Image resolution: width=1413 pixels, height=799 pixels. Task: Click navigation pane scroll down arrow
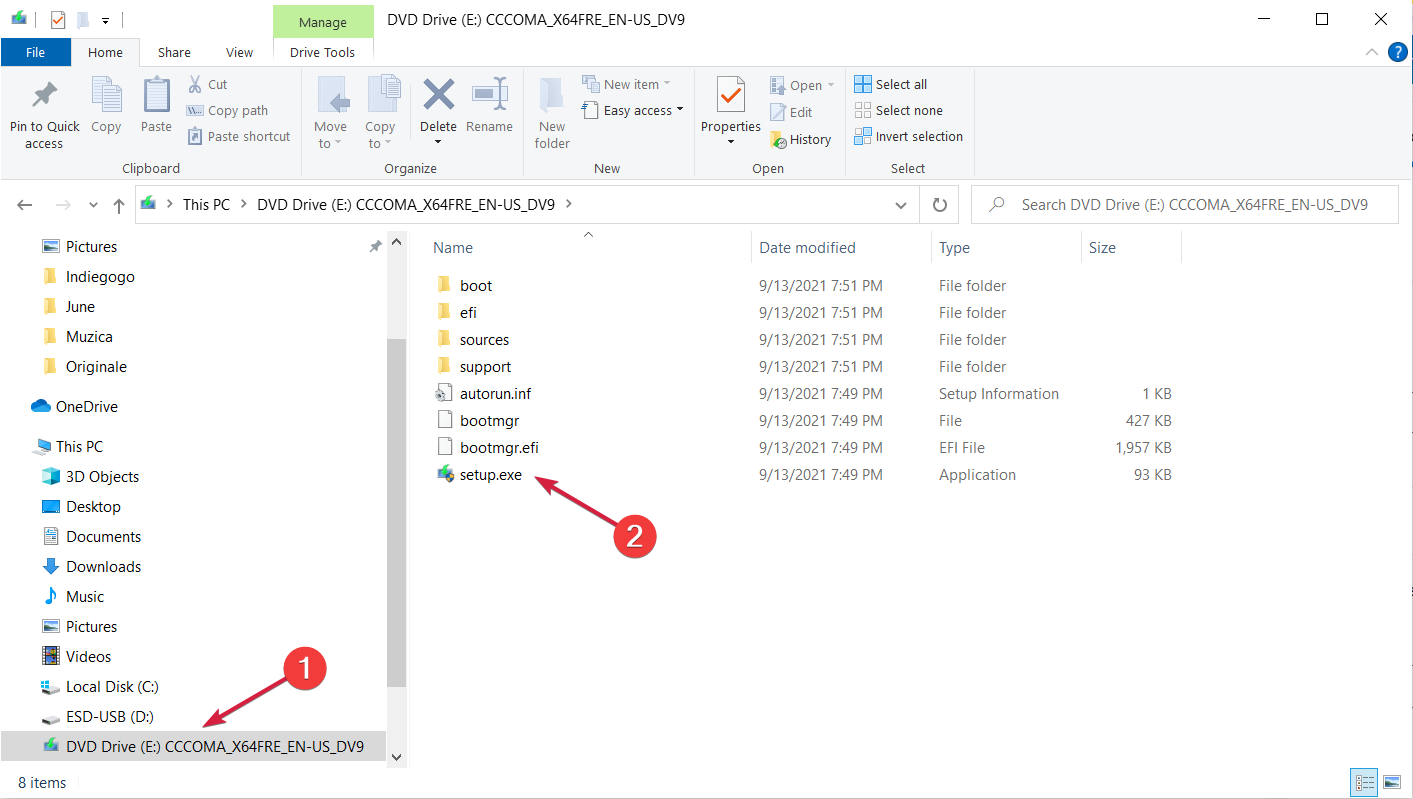[396, 758]
